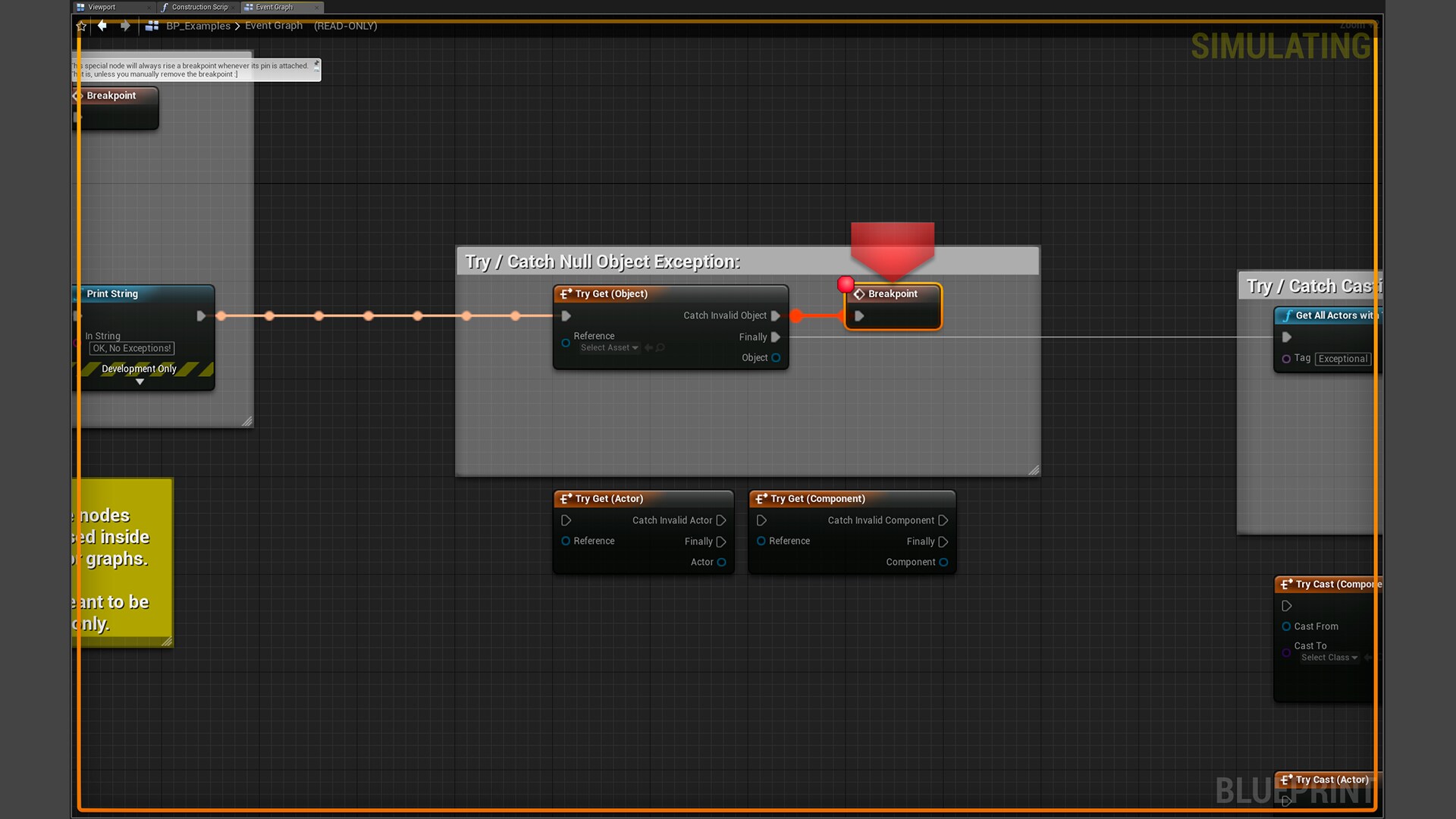Click the BP_Examples breadcrumb link

pyautogui.click(x=198, y=26)
